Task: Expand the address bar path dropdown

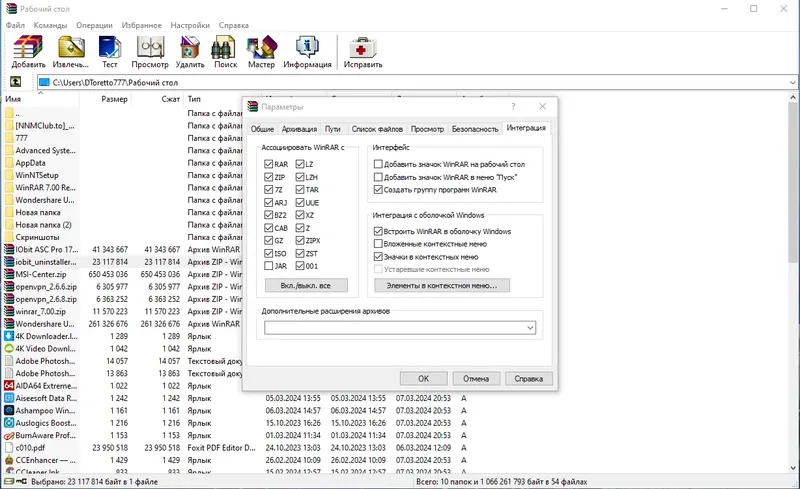Action: (x=792, y=82)
